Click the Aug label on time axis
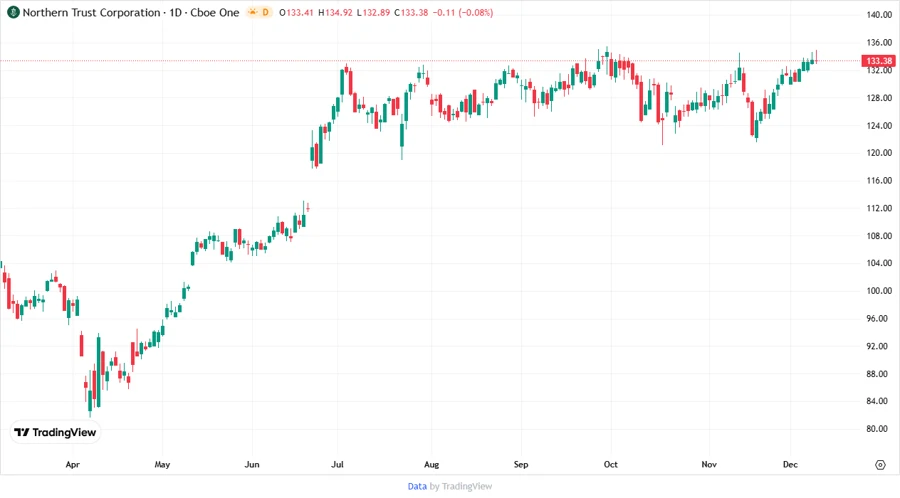Image resolution: width=900 pixels, height=498 pixels. (x=432, y=465)
